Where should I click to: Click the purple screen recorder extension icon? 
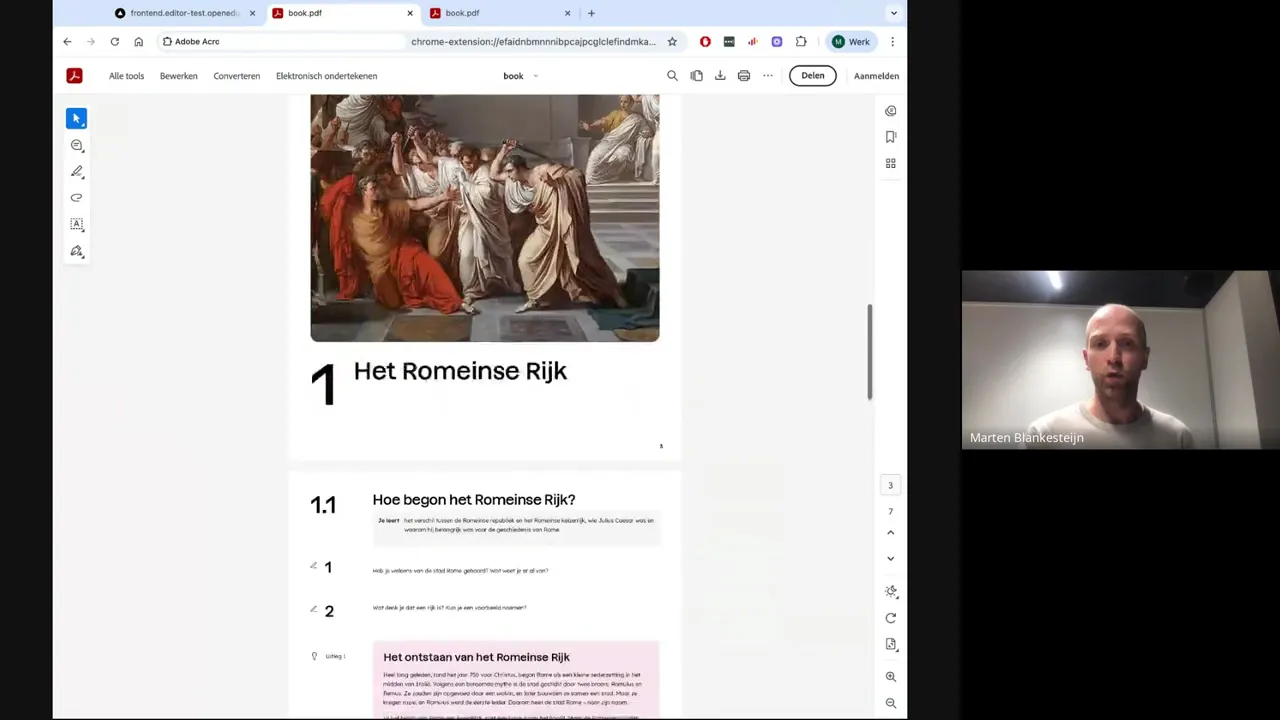[x=777, y=42]
